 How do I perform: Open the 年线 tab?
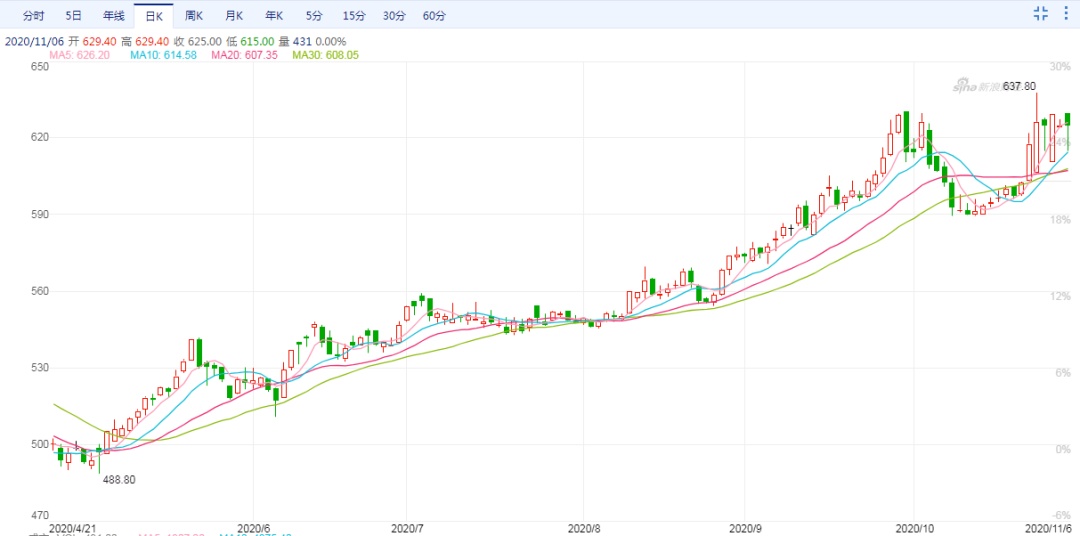[x=113, y=15]
